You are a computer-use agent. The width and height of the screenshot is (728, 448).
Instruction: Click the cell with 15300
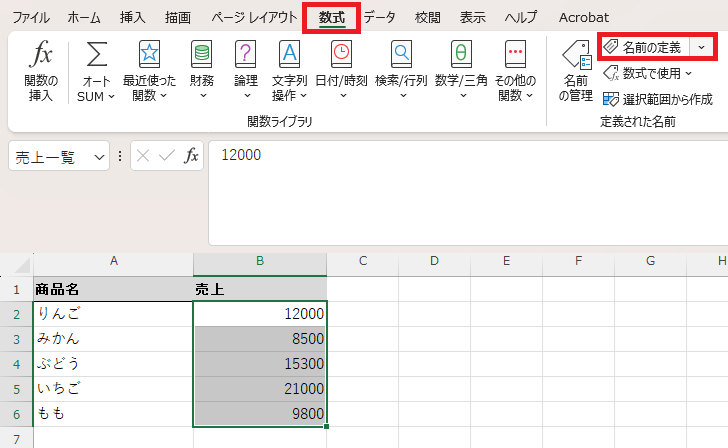coord(260,364)
